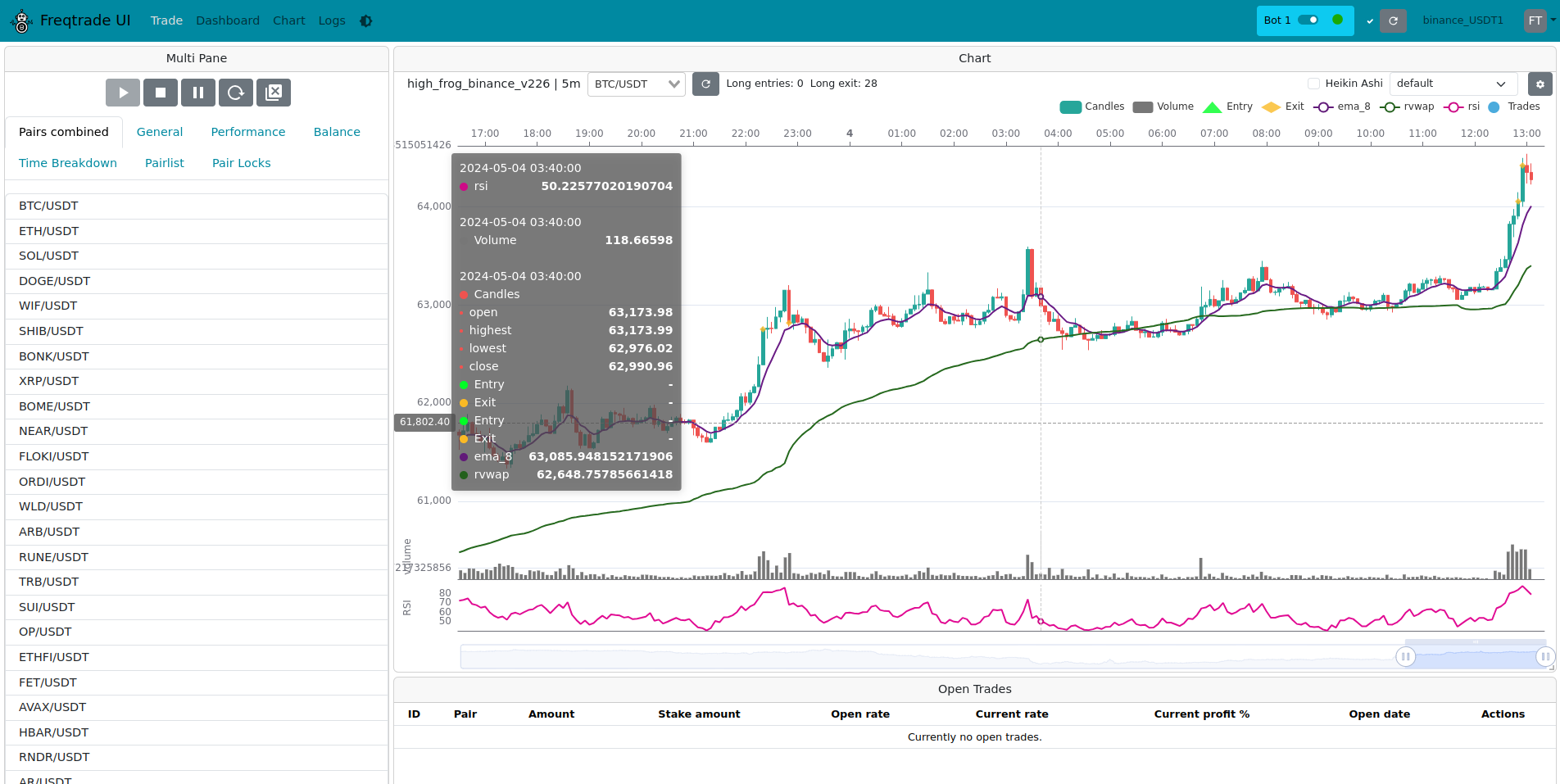Open the Dashboard menu item
This screenshot has height=784, width=1560.
tap(227, 20)
